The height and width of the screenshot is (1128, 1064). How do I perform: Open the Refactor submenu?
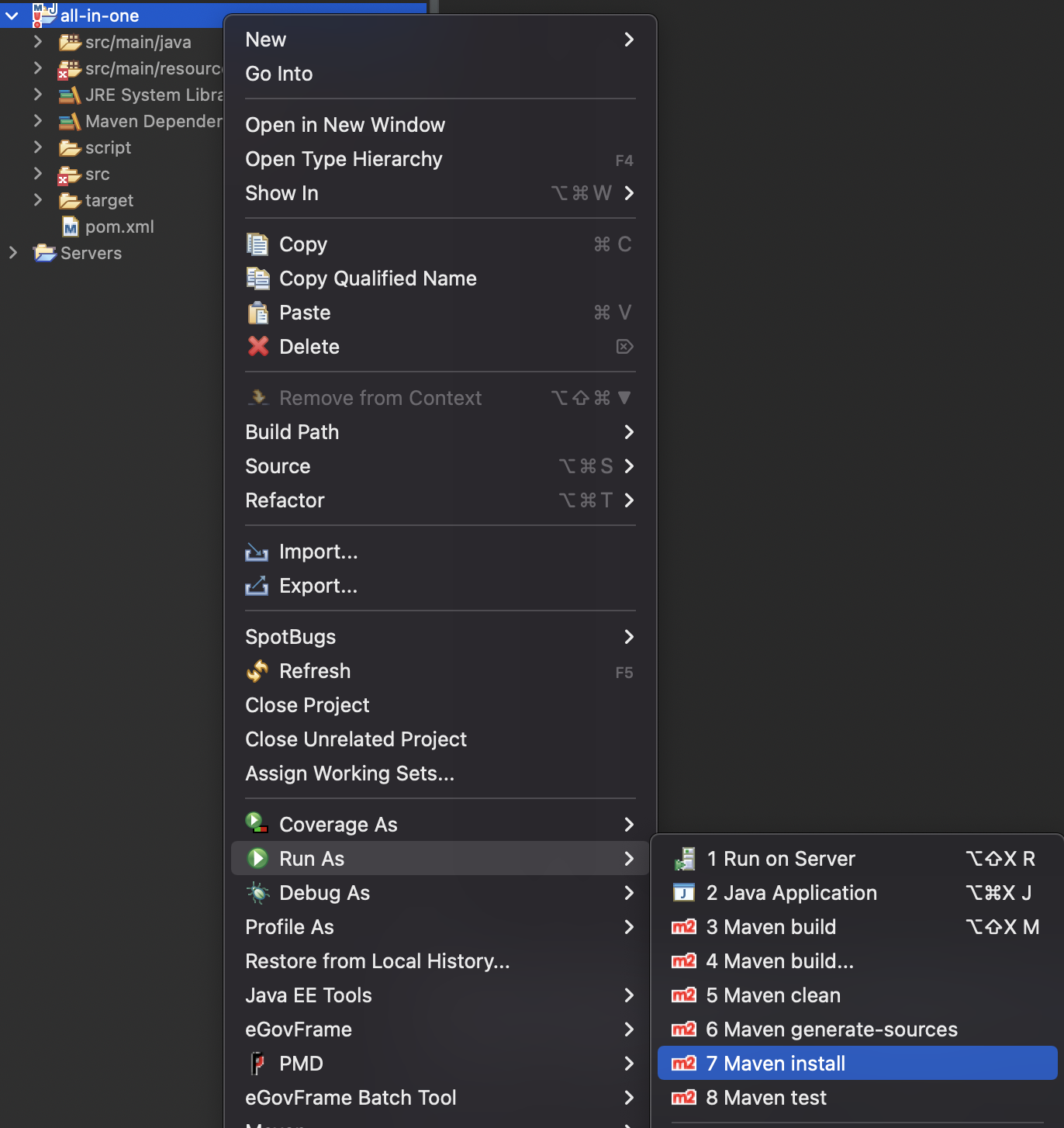point(440,500)
